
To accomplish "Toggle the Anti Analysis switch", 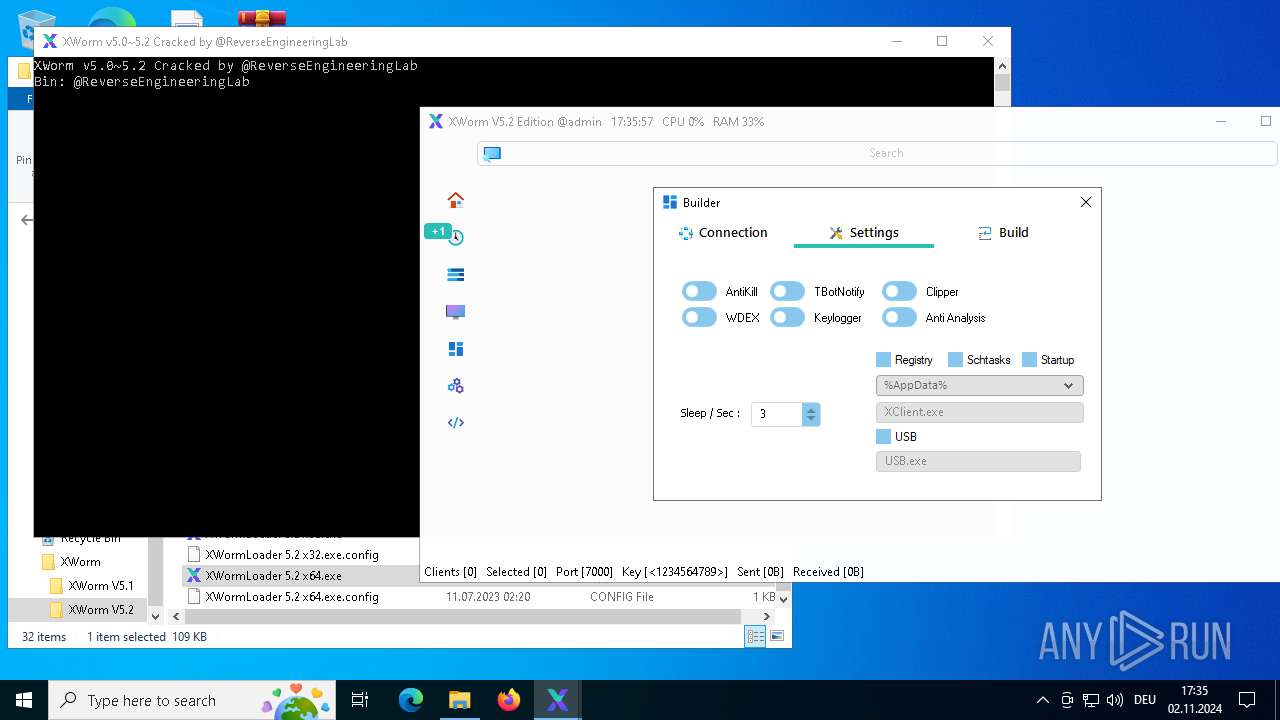I will click(x=899, y=317).
